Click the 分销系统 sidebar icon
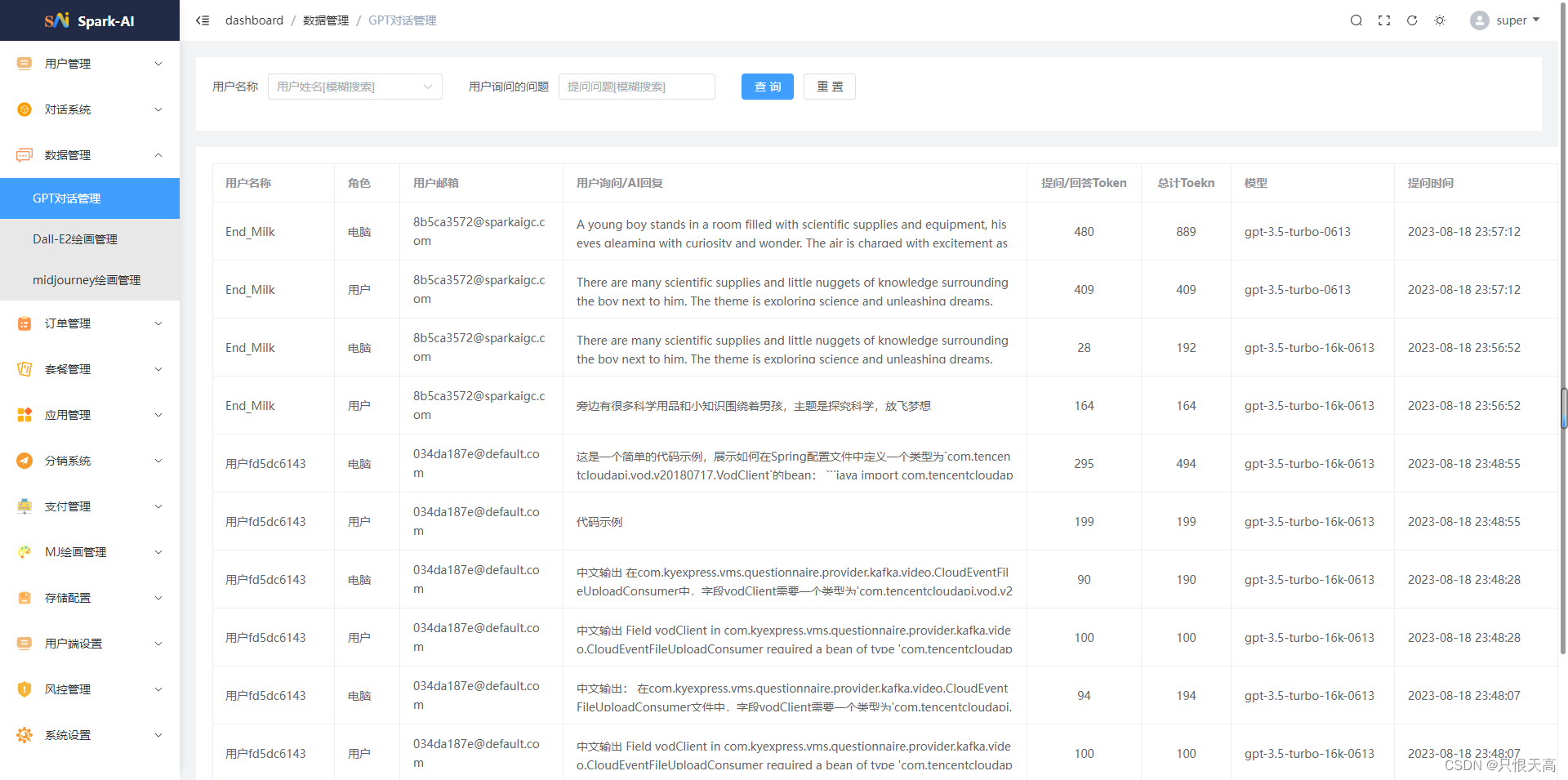 (24, 461)
